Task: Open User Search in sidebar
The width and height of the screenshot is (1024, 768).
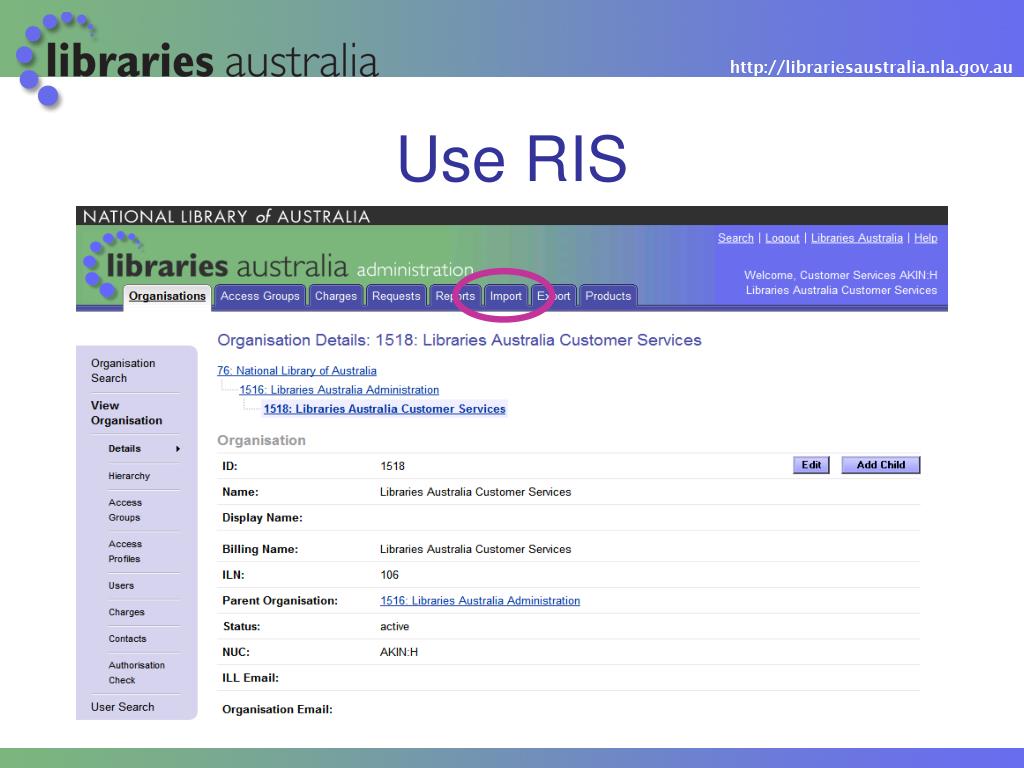Action: click(123, 707)
